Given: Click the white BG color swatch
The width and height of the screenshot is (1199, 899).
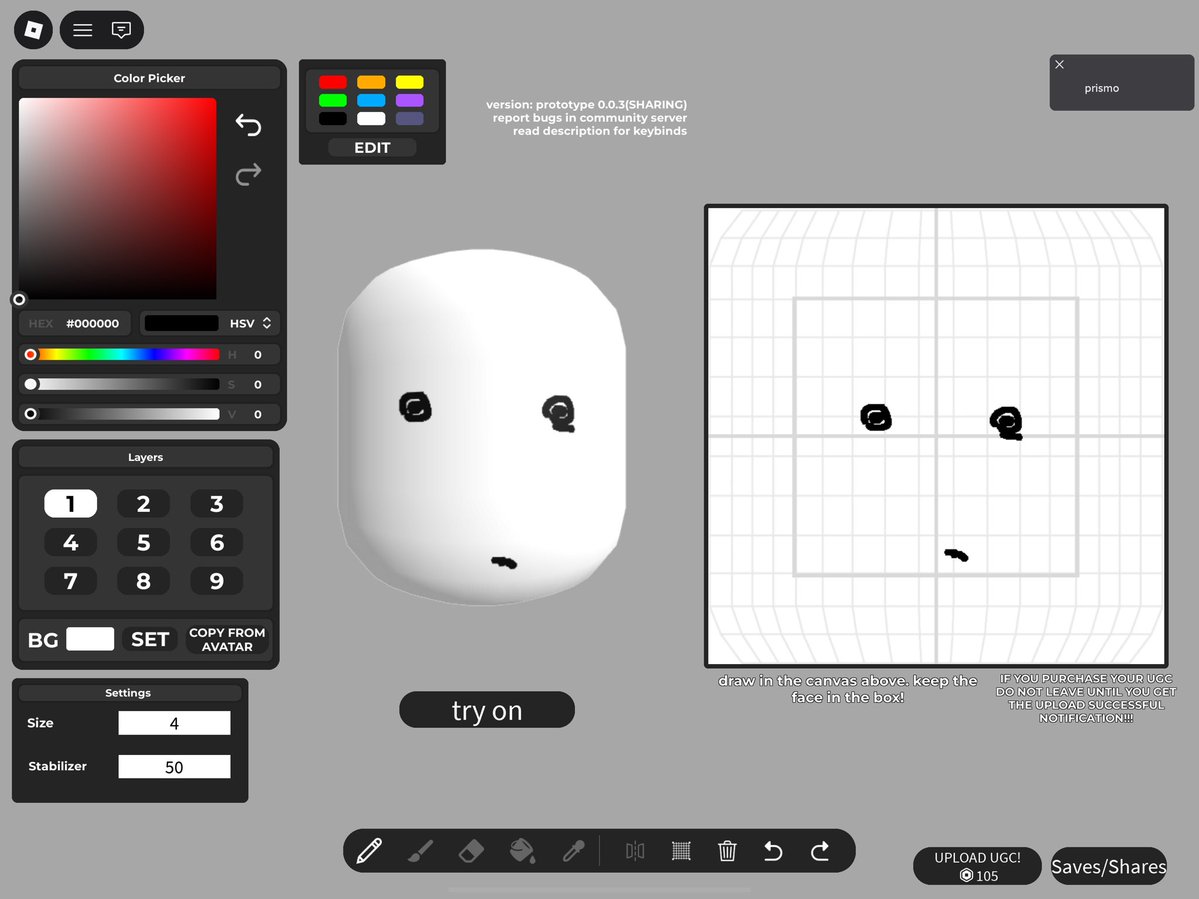Looking at the screenshot, I should coord(90,639).
